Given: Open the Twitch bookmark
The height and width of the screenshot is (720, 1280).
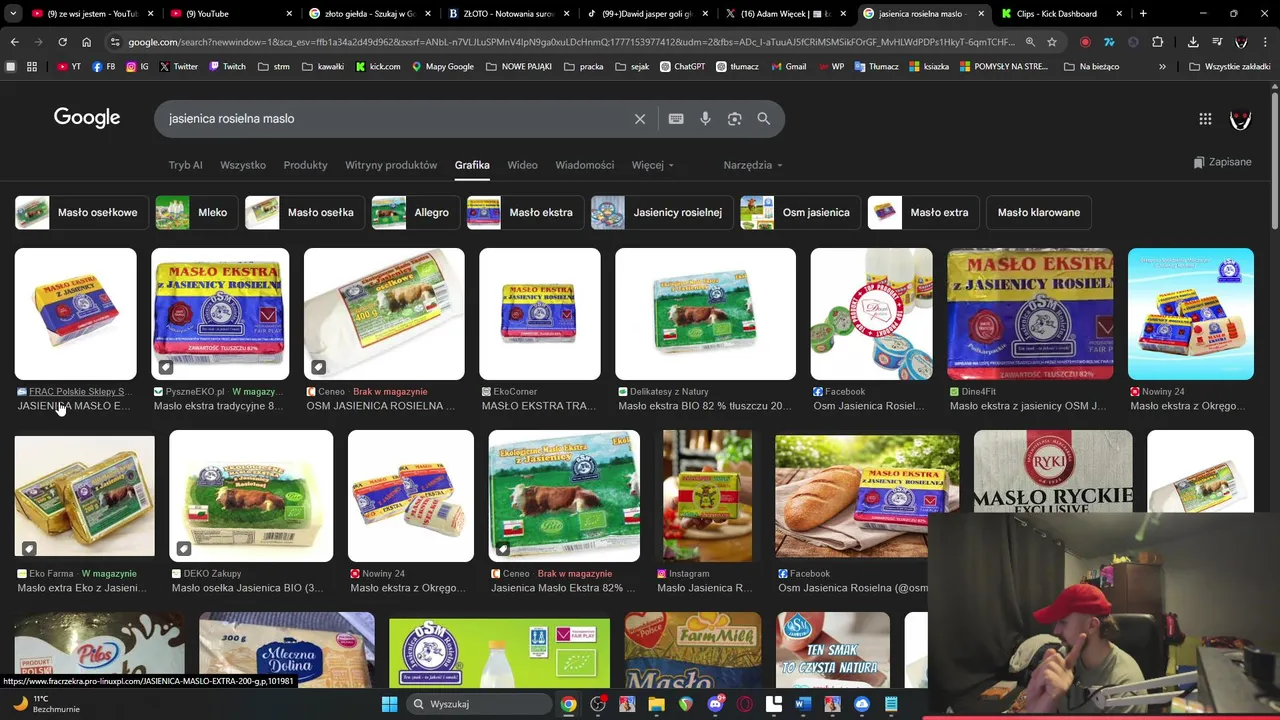Looking at the screenshot, I should point(227,66).
